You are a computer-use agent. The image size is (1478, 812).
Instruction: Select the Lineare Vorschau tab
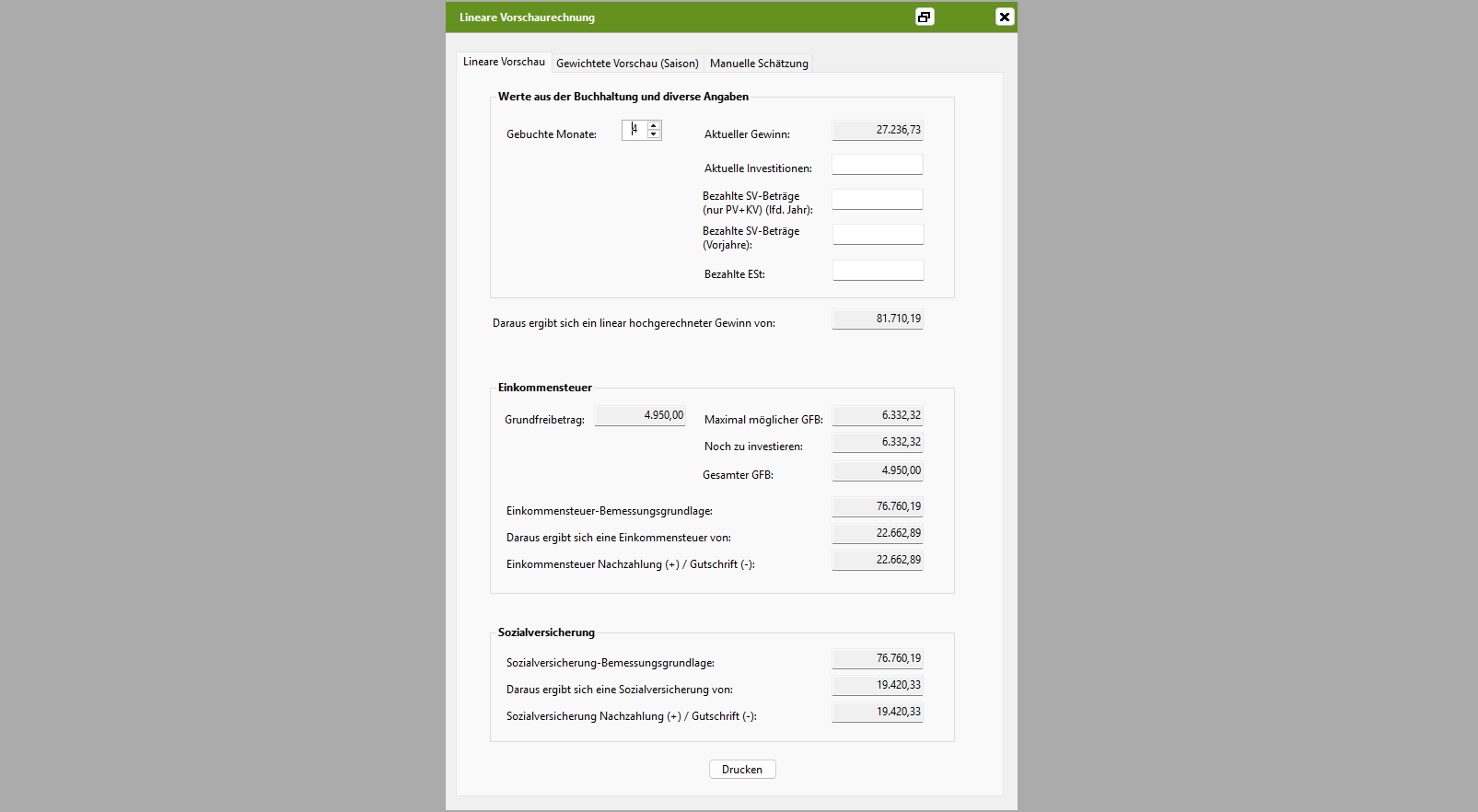coord(504,62)
